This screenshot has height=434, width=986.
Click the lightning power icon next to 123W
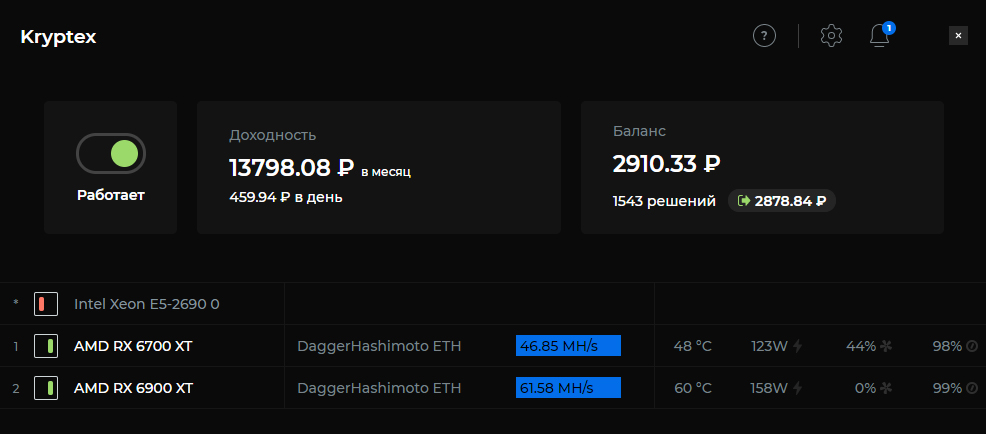797,346
